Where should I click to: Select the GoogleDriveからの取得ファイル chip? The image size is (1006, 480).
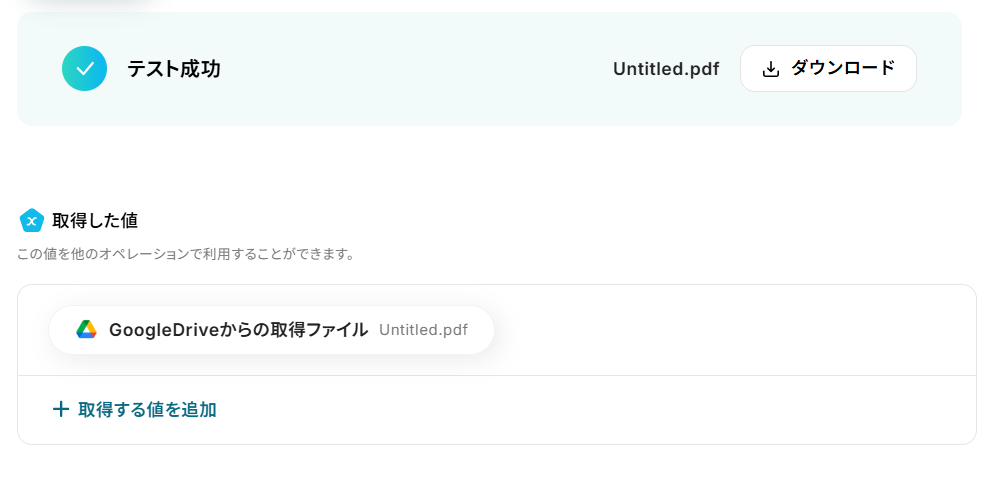point(271,330)
